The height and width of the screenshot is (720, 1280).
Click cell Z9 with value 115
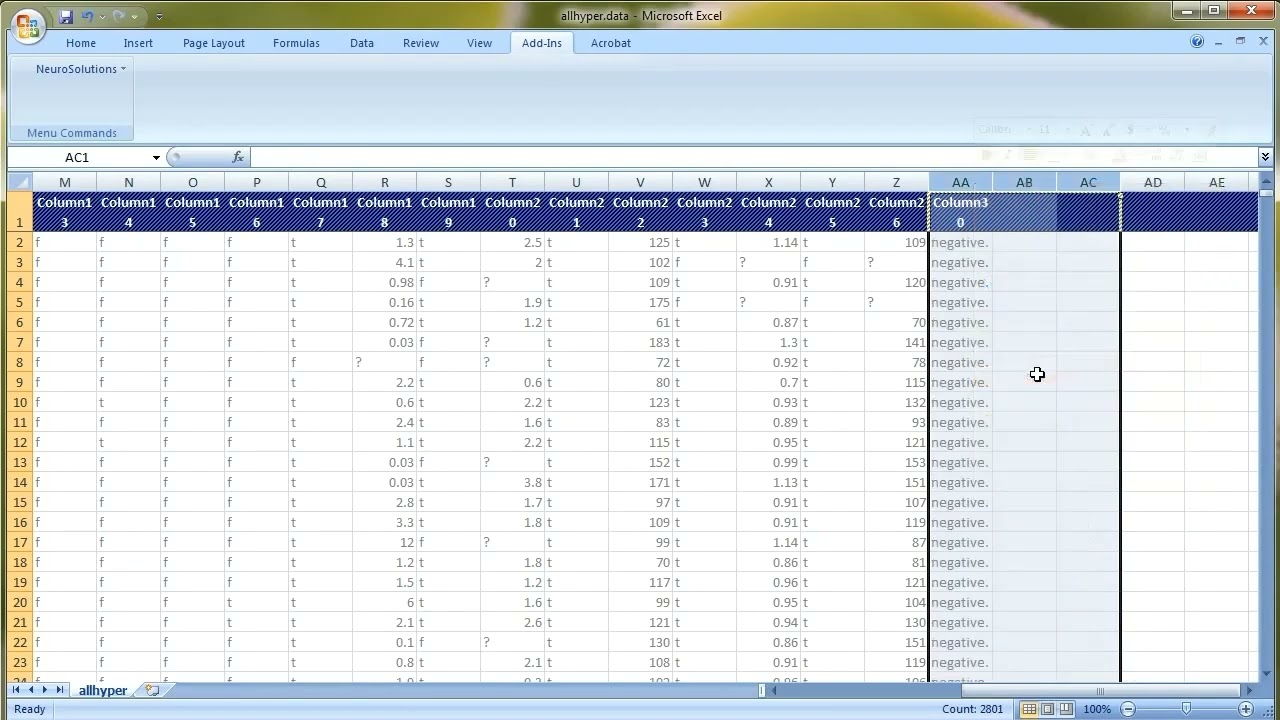[897, 382]
